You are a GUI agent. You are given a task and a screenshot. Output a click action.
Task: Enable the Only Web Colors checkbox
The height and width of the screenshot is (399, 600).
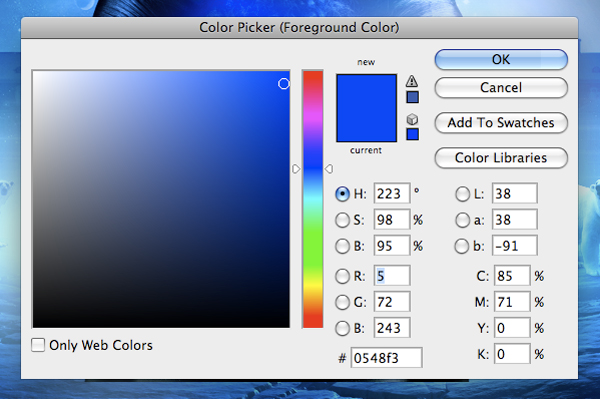(x=38, y=345)
